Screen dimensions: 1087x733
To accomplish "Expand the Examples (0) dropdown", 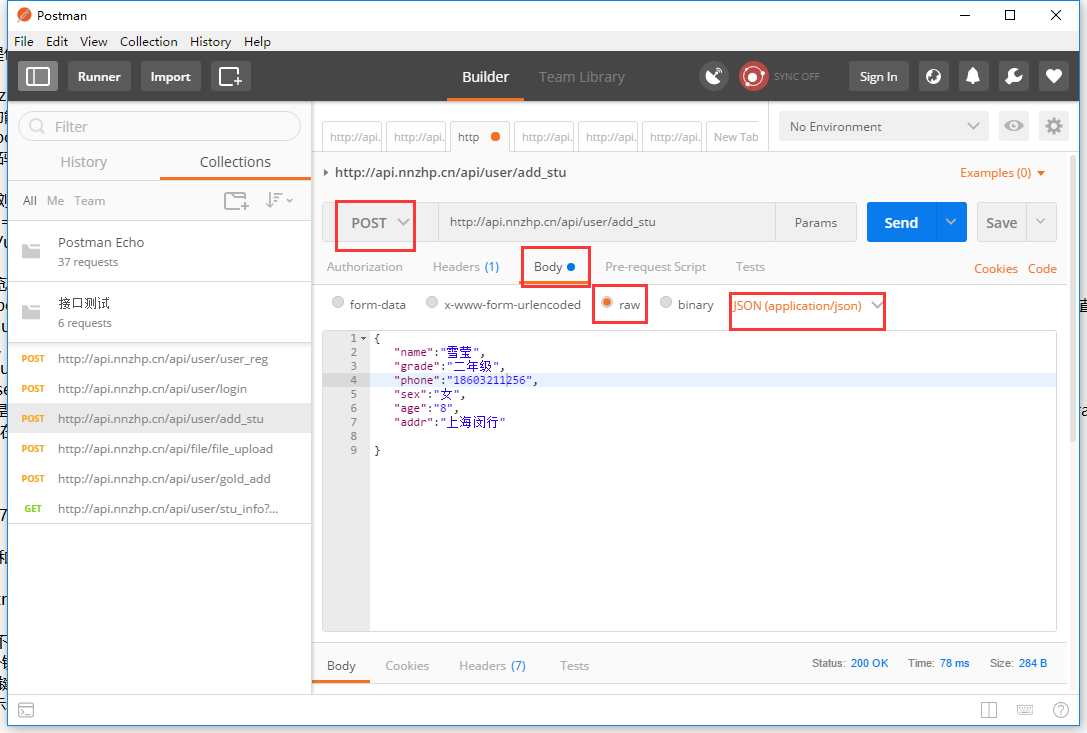I will [1002, 173].
